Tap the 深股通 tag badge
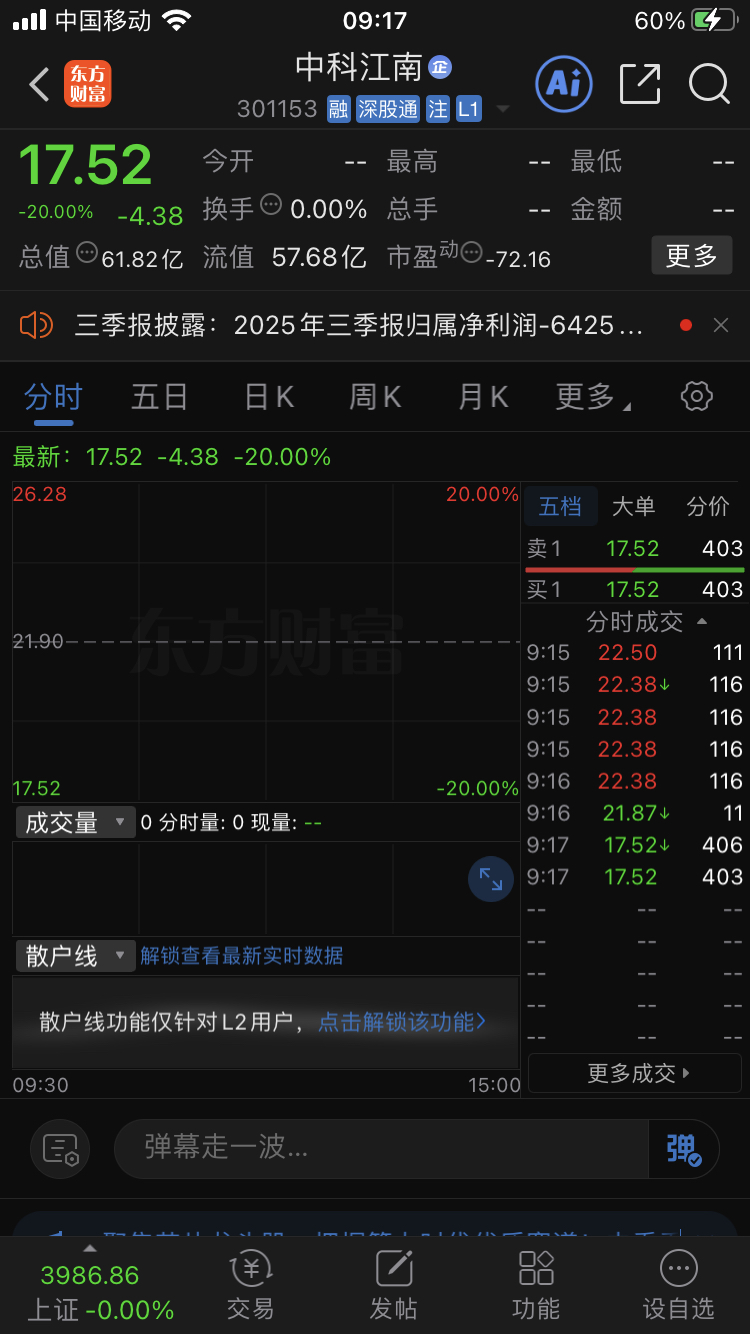This screenshot has width=750, height=1334. point(388,109)
